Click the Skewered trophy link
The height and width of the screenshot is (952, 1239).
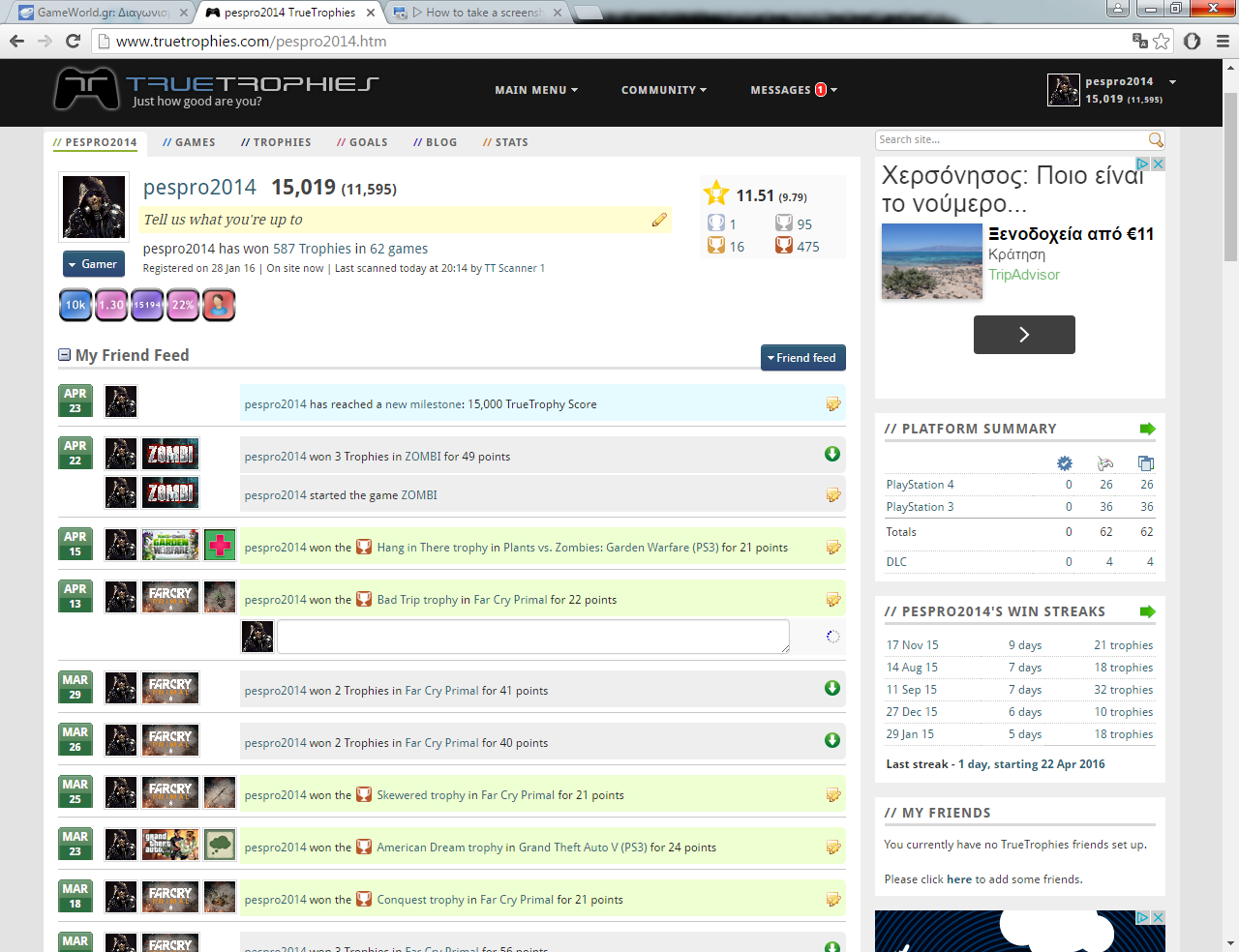click(x=421, y=795)
